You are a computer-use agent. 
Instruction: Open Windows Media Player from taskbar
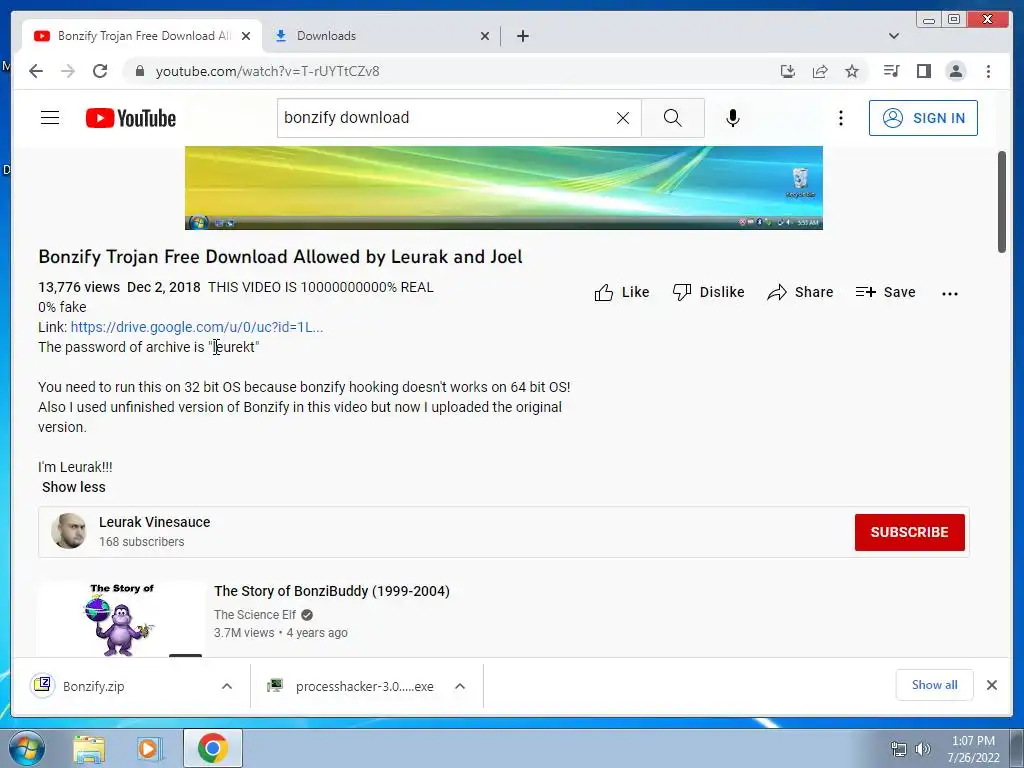(x=150, y=748)
